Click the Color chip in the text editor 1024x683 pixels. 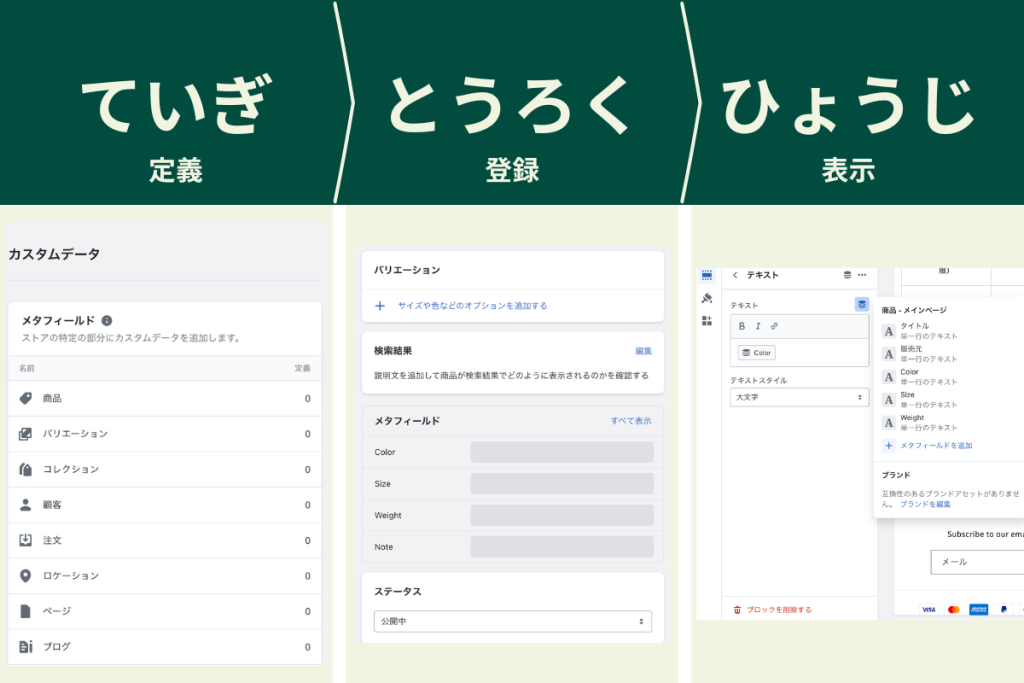pos(756,352)
